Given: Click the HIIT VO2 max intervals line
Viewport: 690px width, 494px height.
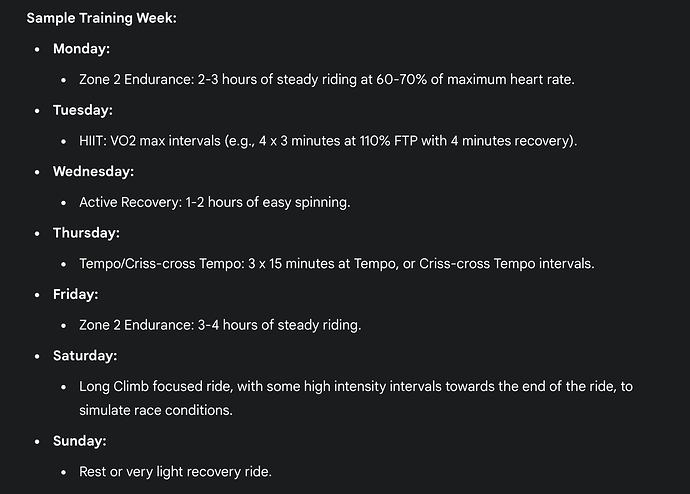Looking at the screenshot, I should point(328,141).
